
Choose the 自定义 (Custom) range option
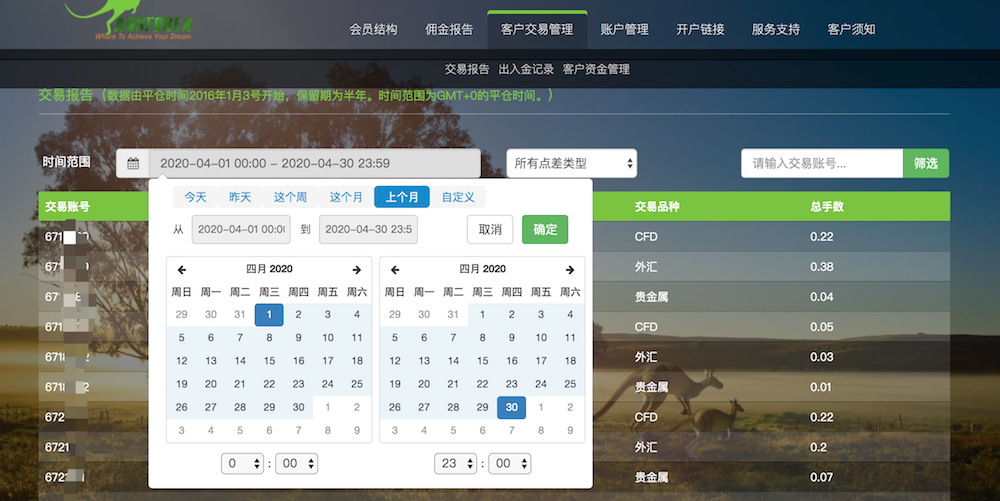458,197
